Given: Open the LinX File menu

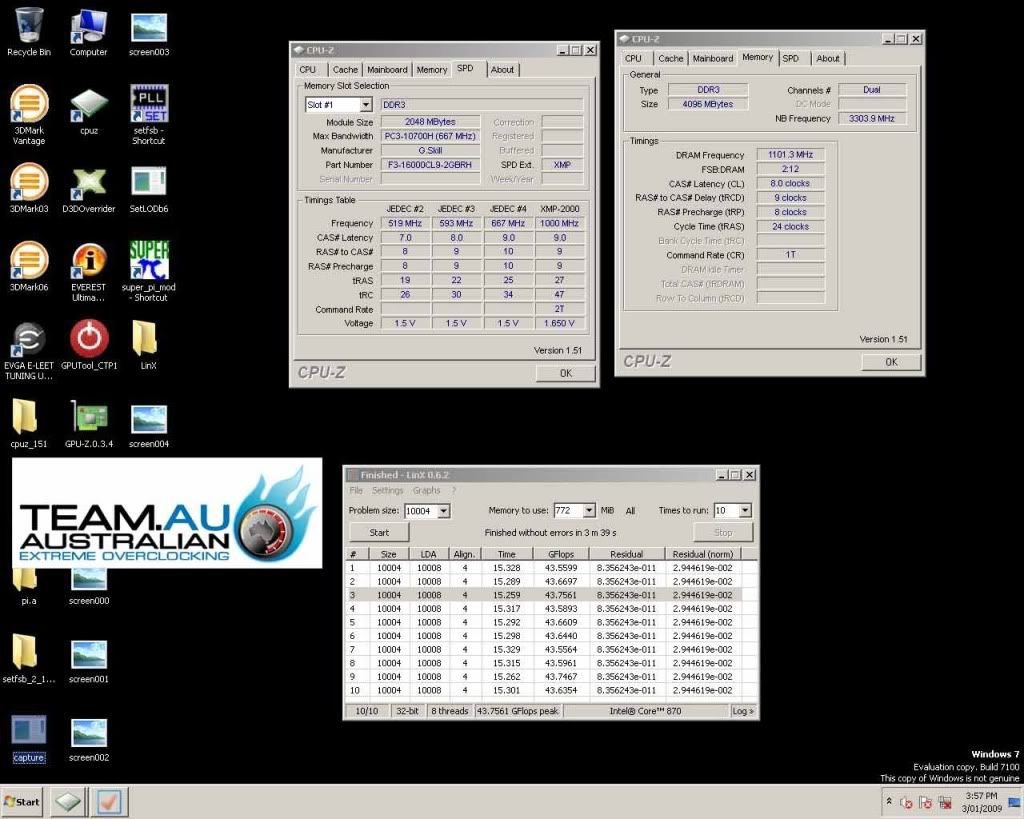Looking at the screenshot, I should click(x=356, y=490).
